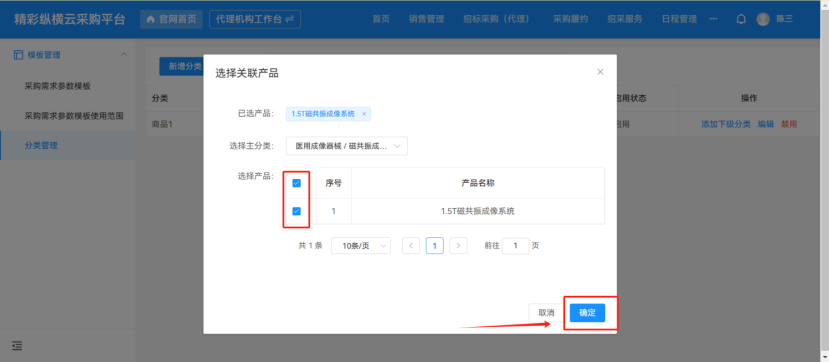Open 招标采购（代理） nav item
This screenshot has height=362, width=829.
coord(496,19)
